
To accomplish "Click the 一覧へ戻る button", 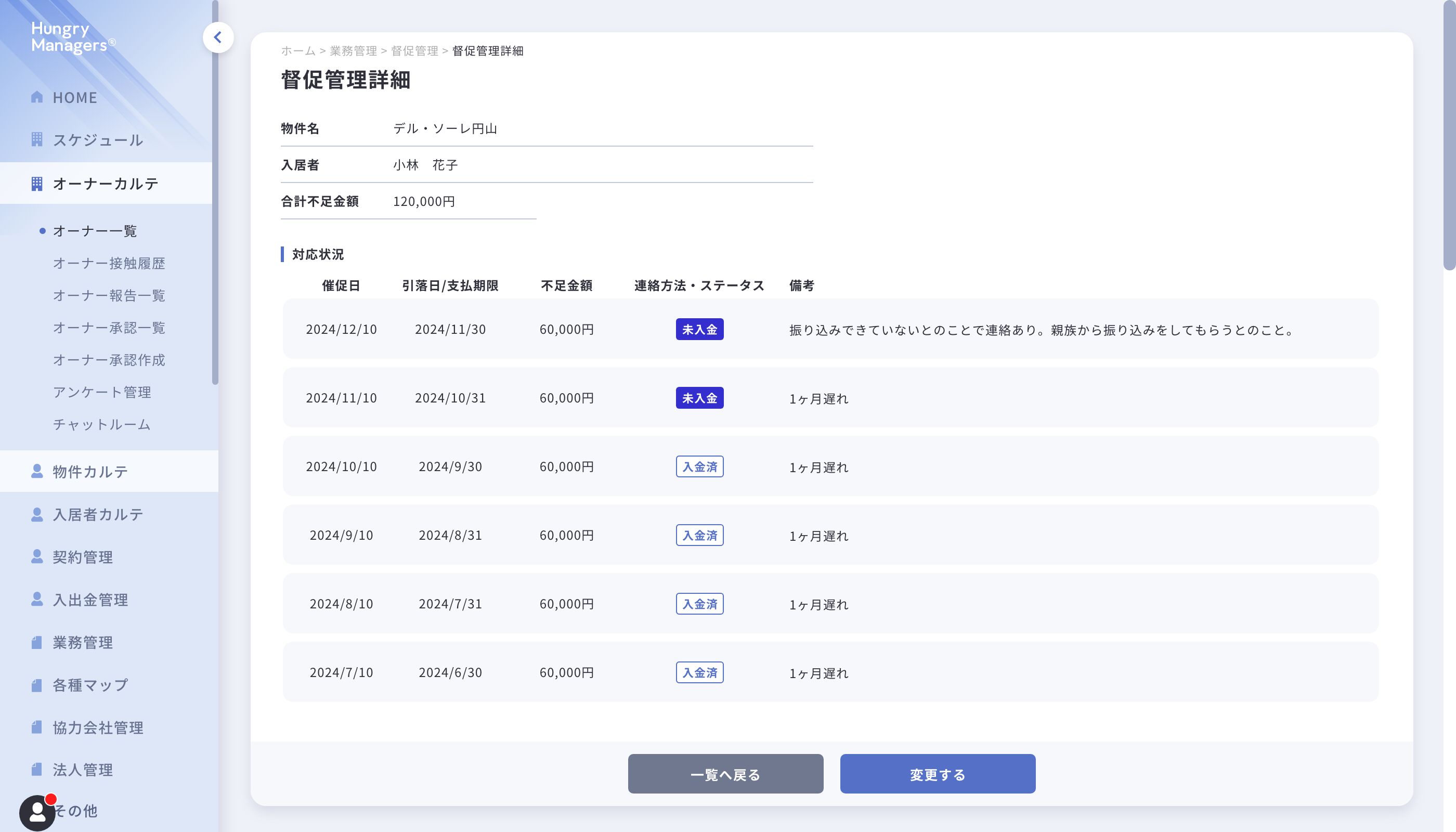I will (x=725, y=774).
